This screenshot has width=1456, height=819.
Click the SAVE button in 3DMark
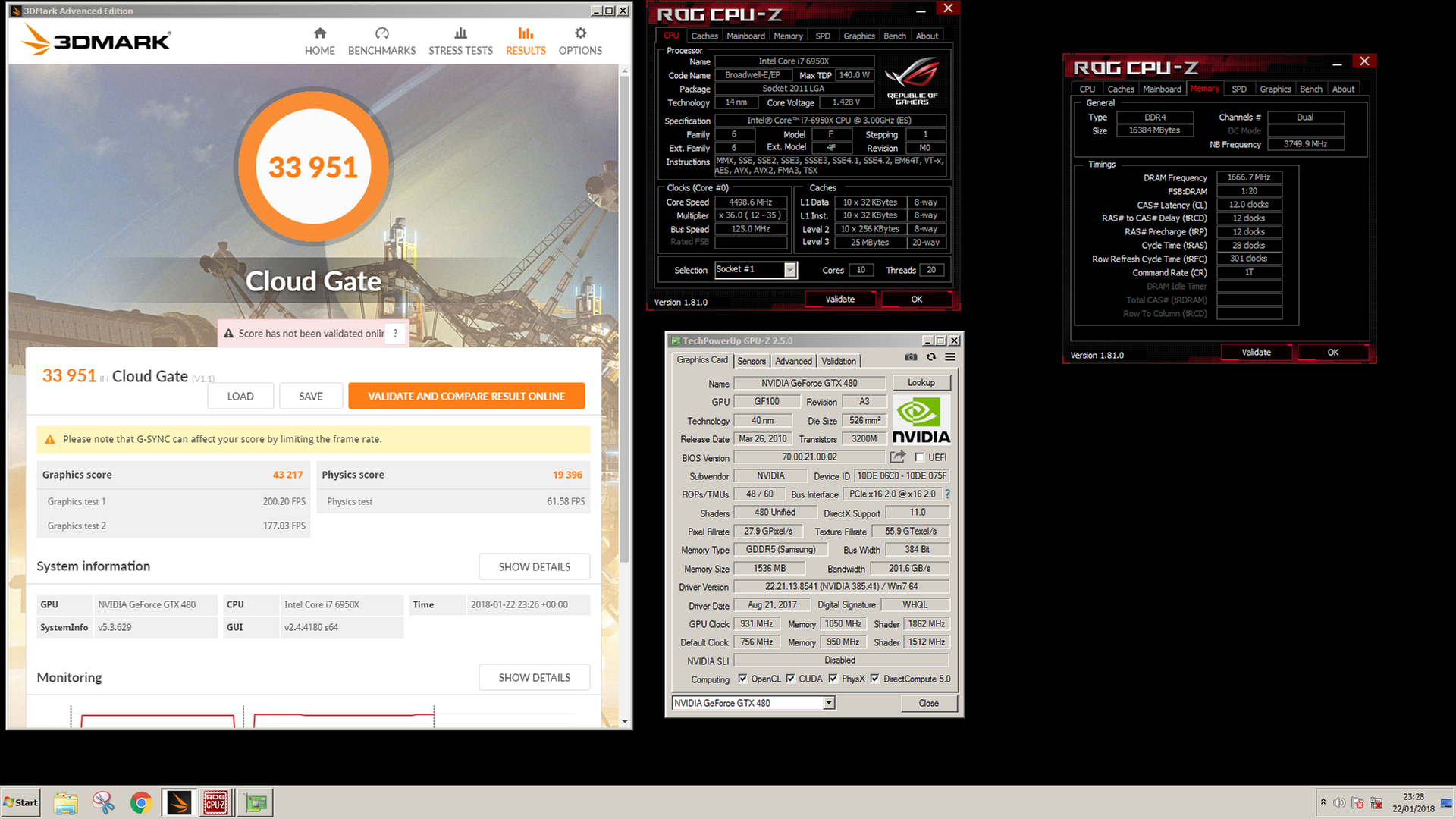311,396
